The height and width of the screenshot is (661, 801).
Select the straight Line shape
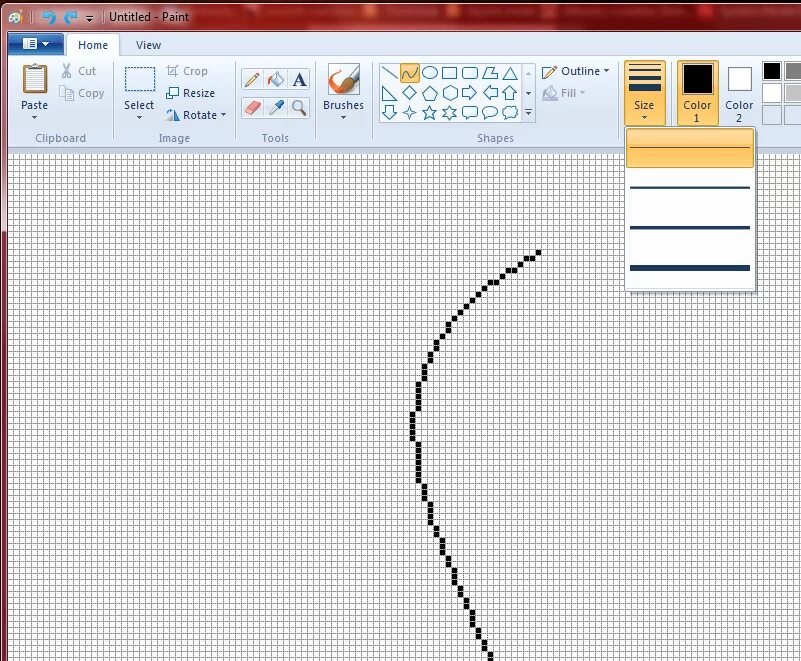390,73
